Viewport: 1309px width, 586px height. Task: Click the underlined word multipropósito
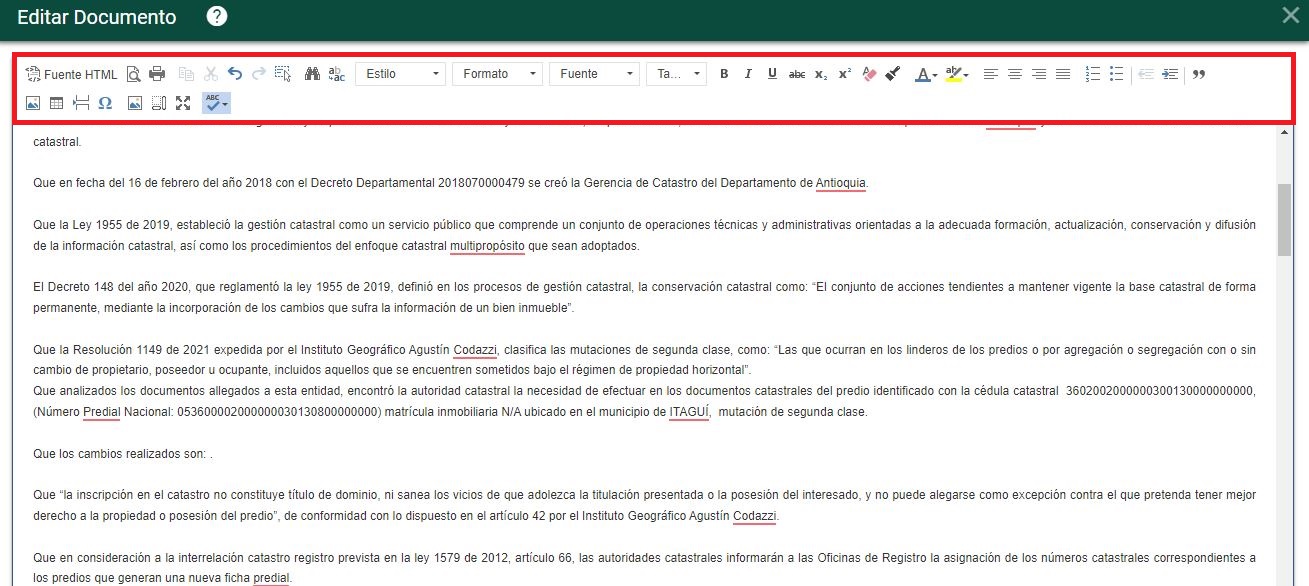[487, 246]
